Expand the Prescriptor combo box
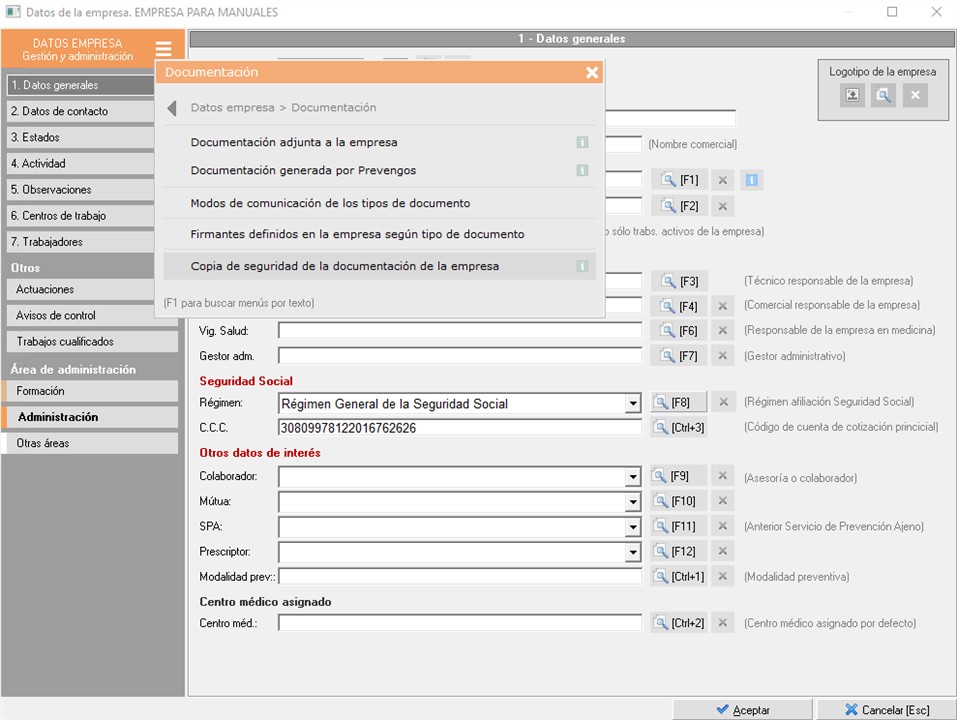Image resolution: width=957 pixels, height=720 pixels. pyautogui.click(x=632, y=552)
